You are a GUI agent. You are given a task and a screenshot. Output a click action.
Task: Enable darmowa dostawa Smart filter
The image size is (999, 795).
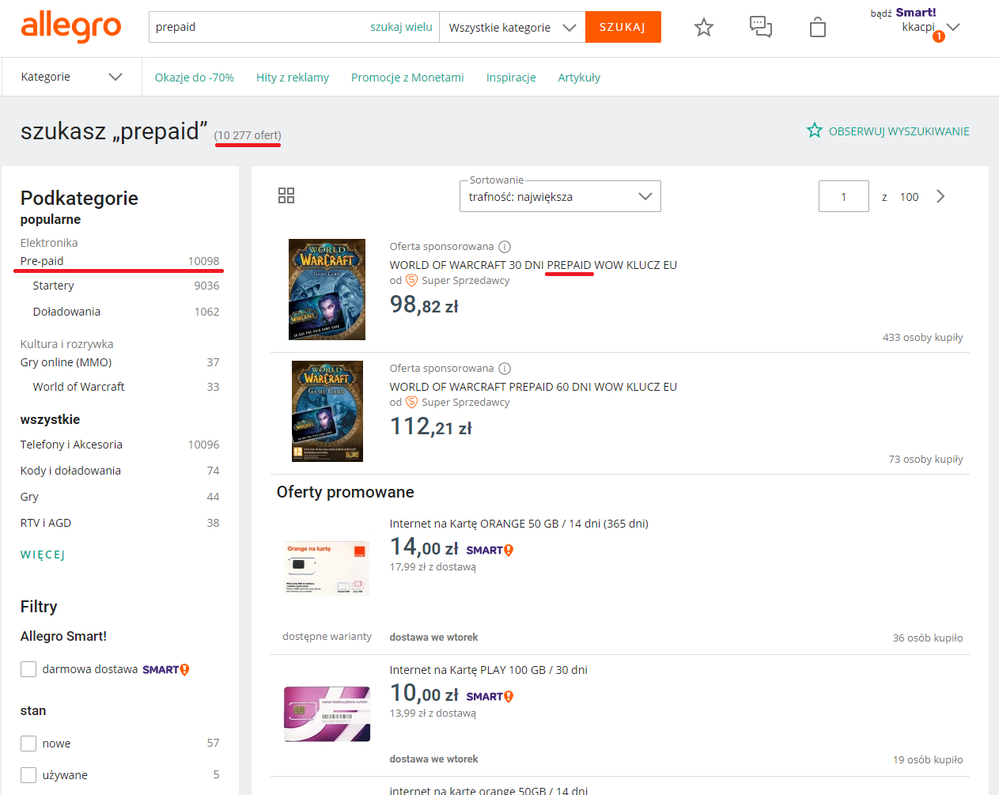(x=29, y=669)
